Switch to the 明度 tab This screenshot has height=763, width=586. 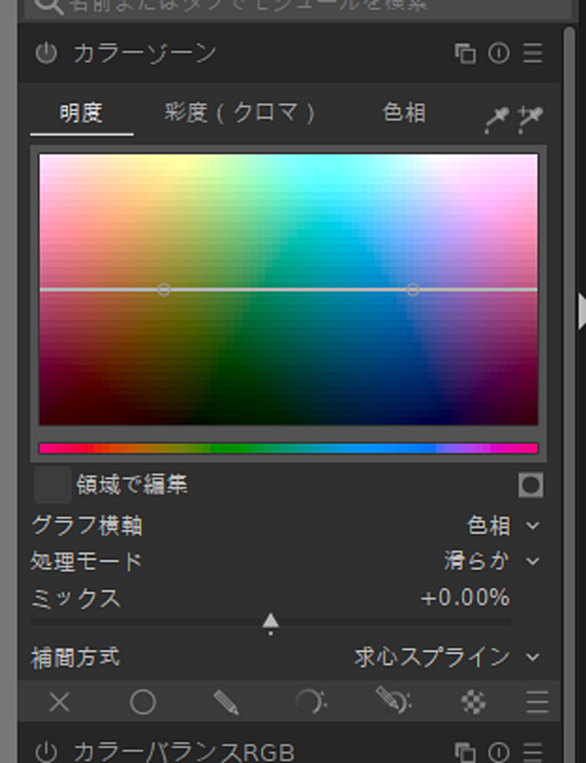click(x=81, y=113)
